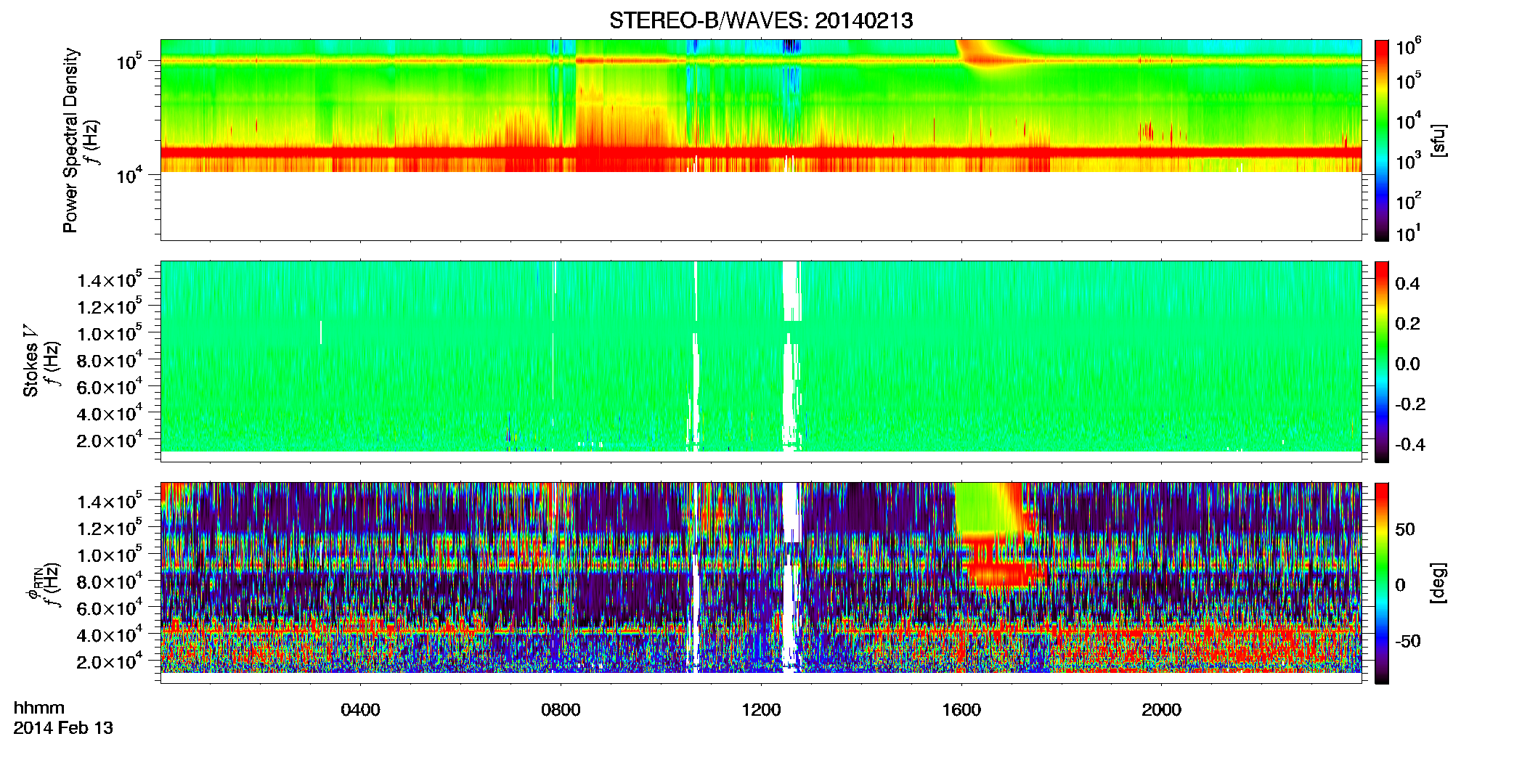1522x784 pixels.
Task: Click the "Stokes V" axis label
Action: (31, 362)
